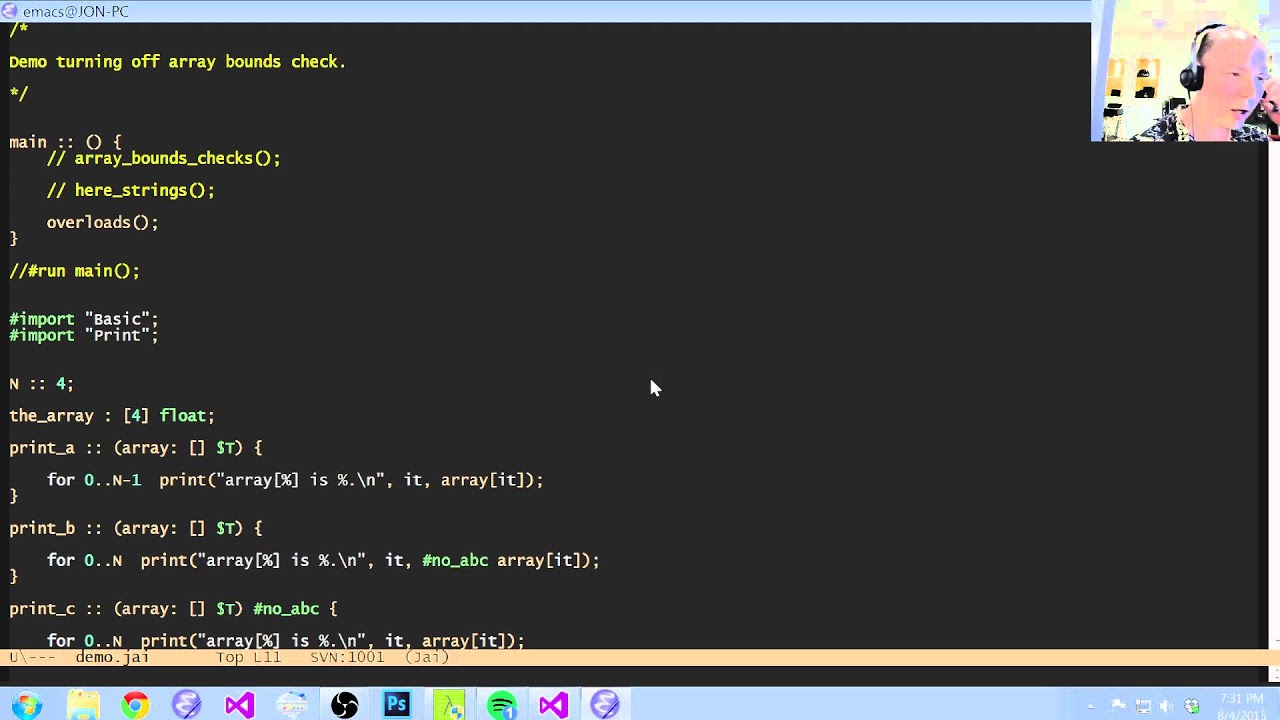Switch to Photoshop in the taskbar
The image size is (1280, 720).
click(396, 705)
